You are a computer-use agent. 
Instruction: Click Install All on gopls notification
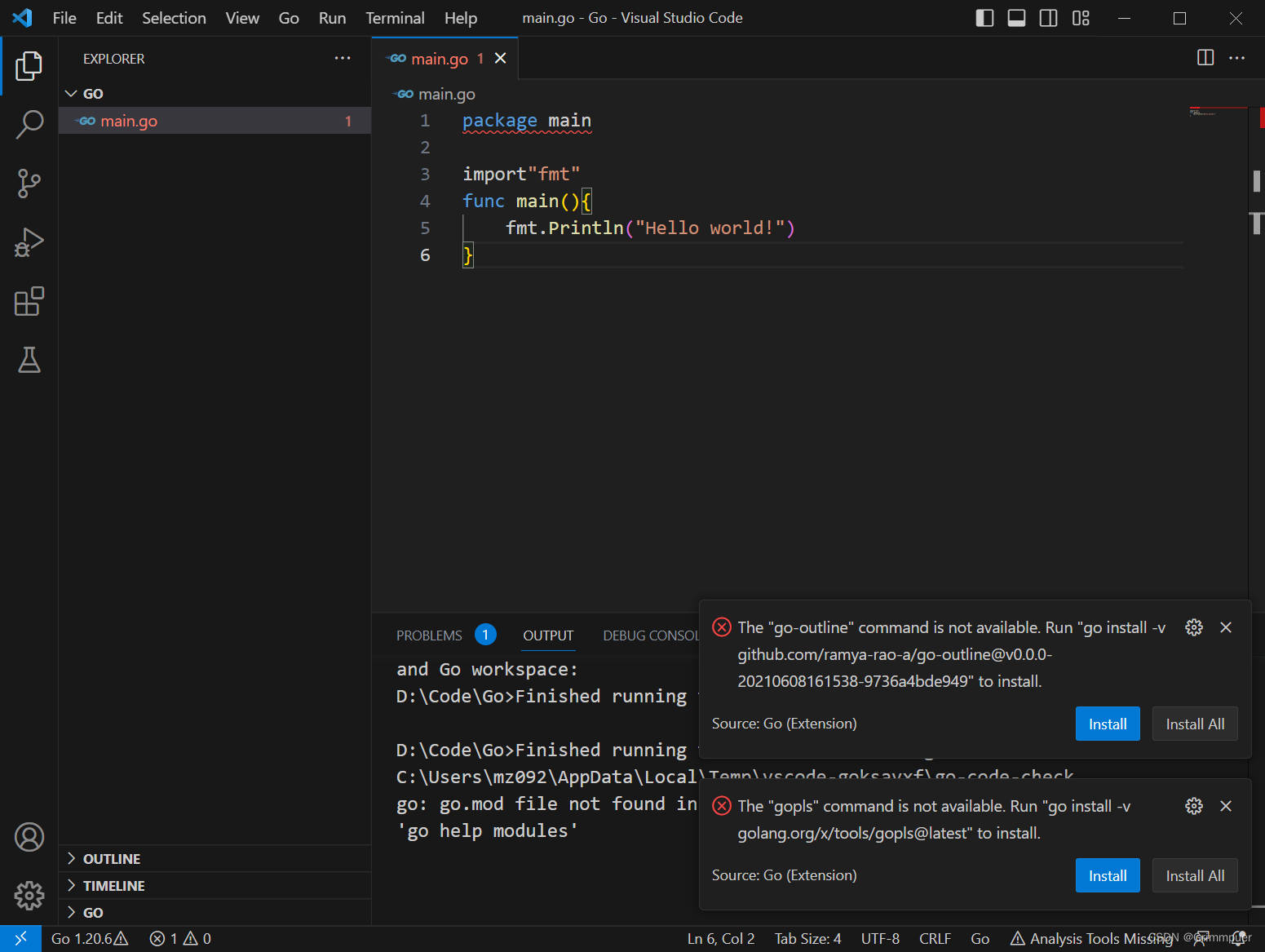pos(1195,875)
